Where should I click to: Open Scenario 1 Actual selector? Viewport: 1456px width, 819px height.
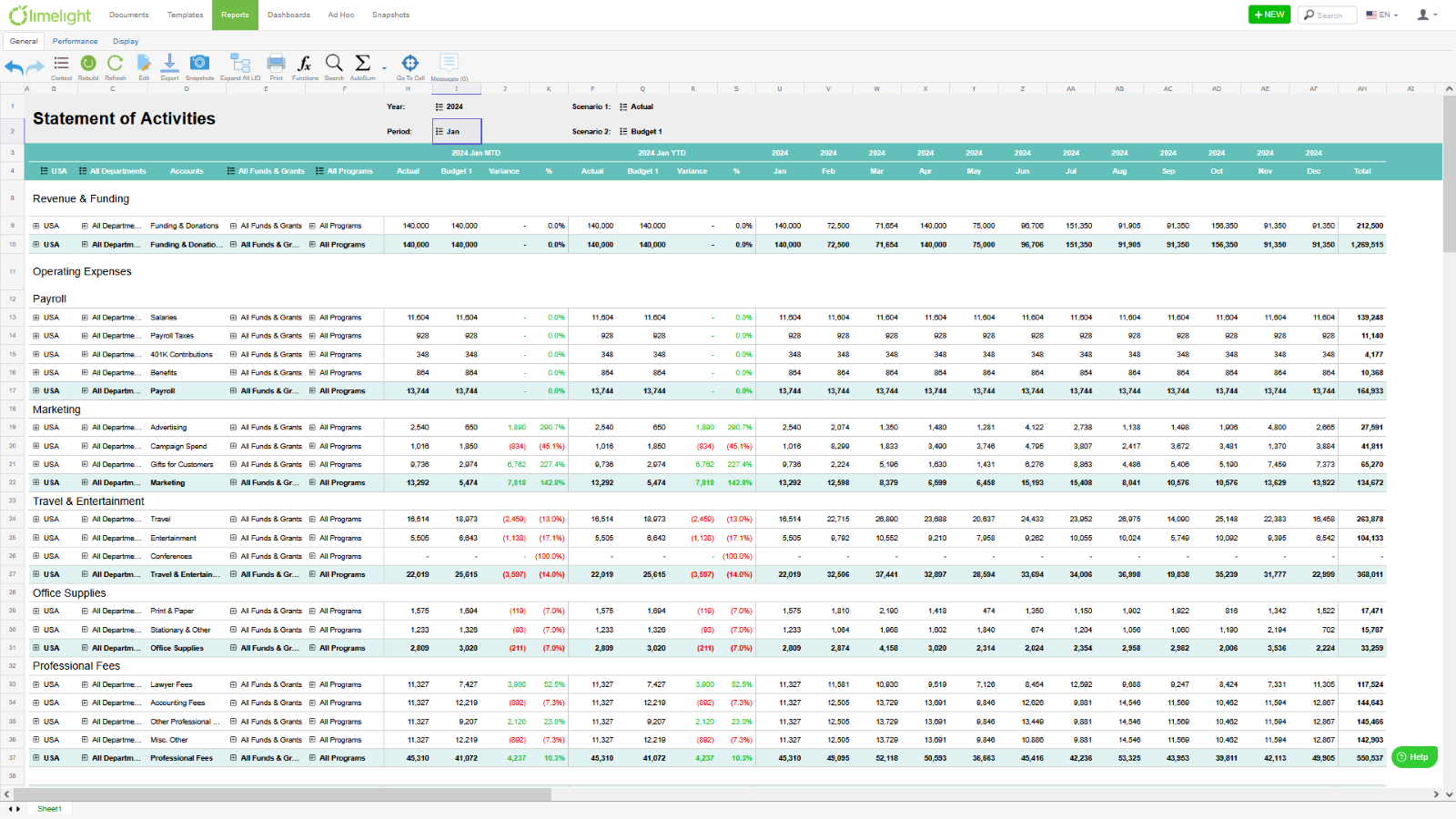(637, 106)
